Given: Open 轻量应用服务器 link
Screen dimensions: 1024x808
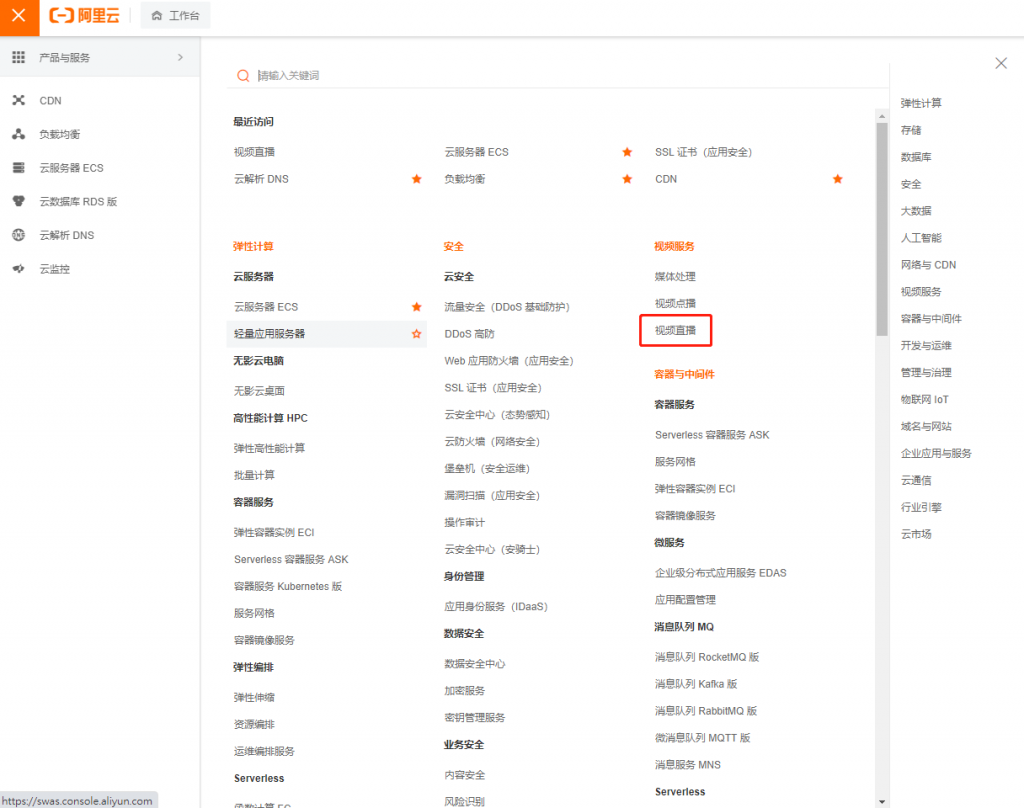Looking at the screenshot, I should point(270,334).
